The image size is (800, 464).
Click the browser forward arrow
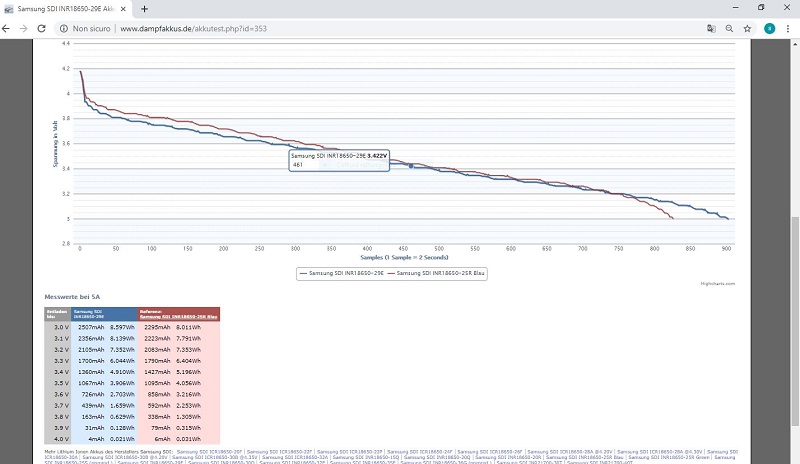click(23, 29)
